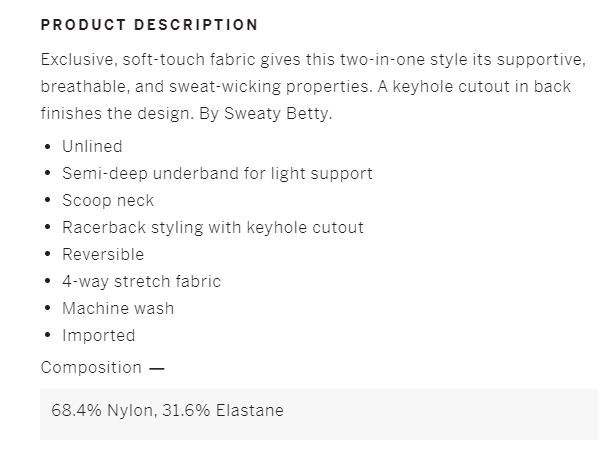
Task: Click the gray composition details box
Action: coord(319,414)
